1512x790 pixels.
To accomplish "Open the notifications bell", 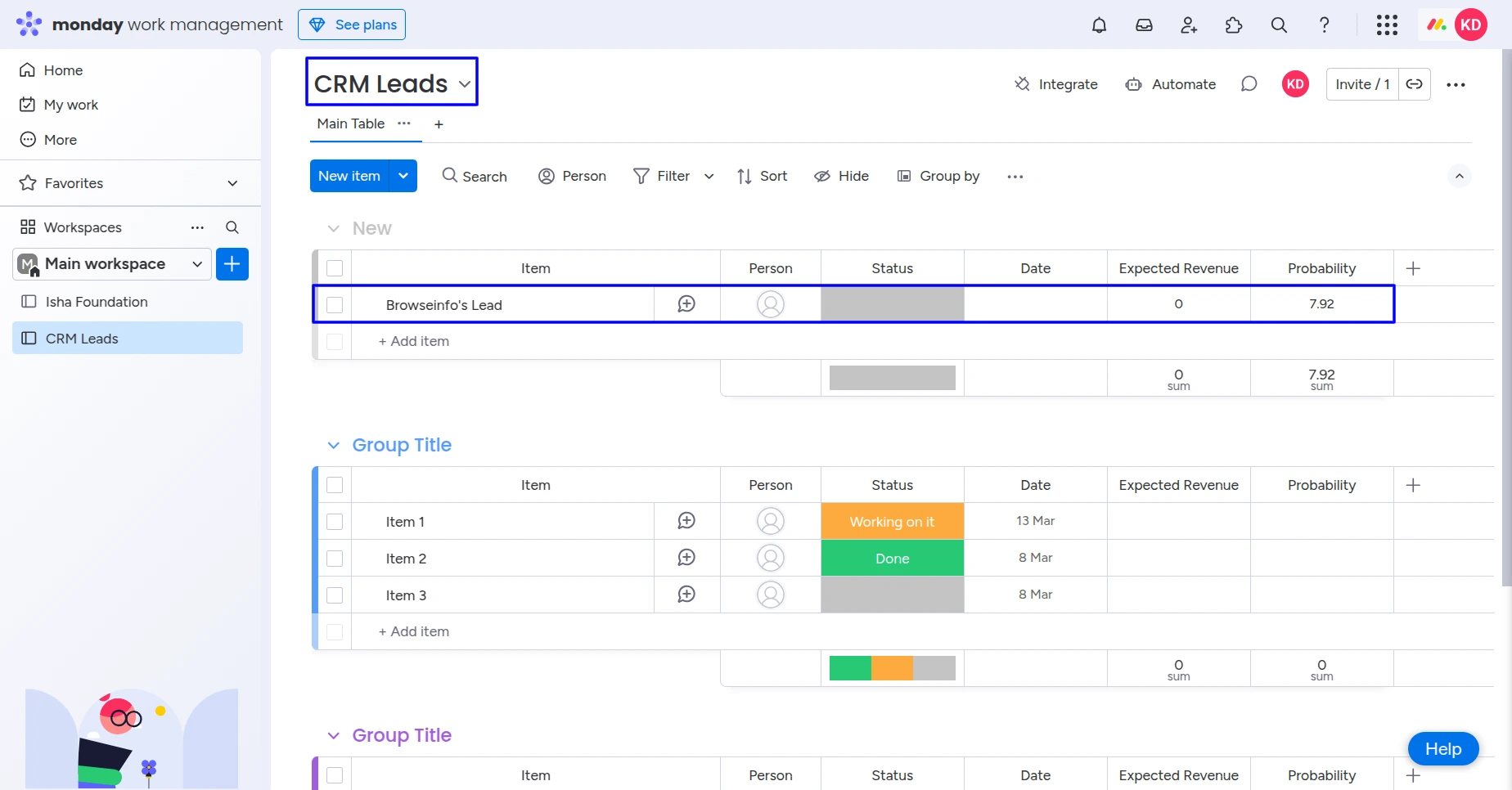I will (x=1099, y=25).
